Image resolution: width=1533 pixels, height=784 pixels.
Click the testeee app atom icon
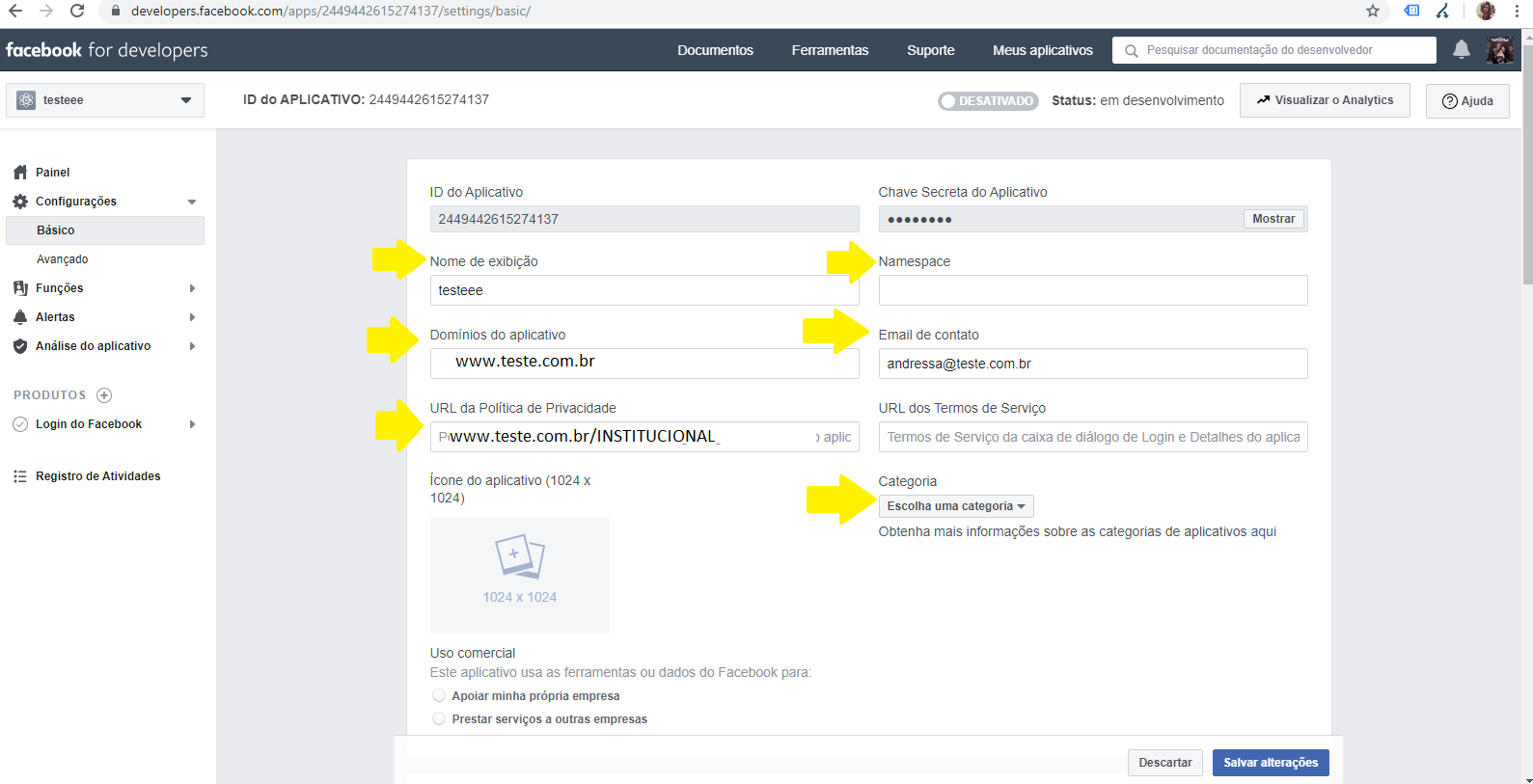pos(26,99)
